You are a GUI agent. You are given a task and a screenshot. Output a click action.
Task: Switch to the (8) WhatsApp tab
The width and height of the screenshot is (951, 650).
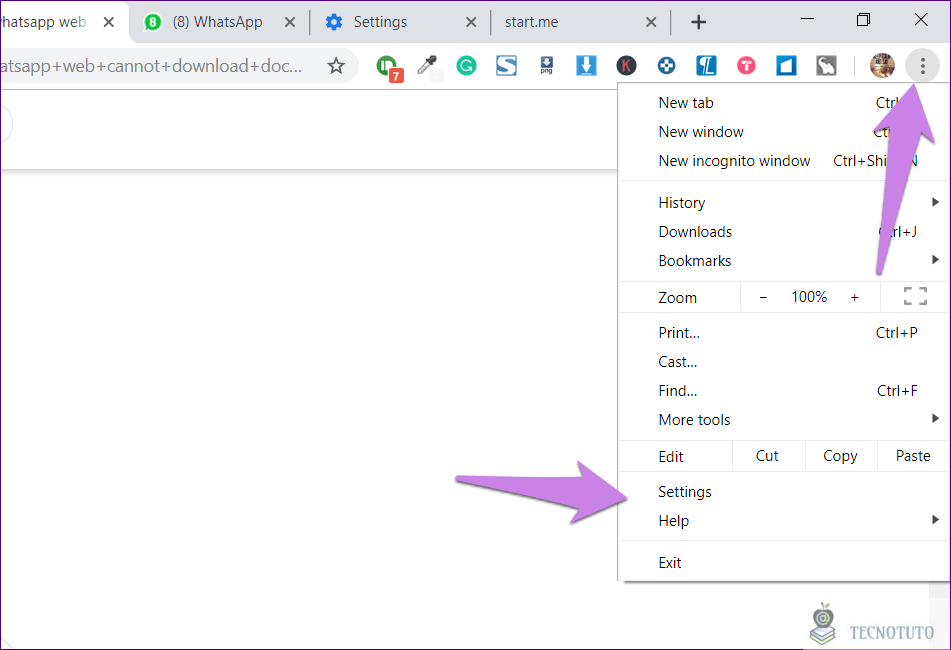pos(218,22)
